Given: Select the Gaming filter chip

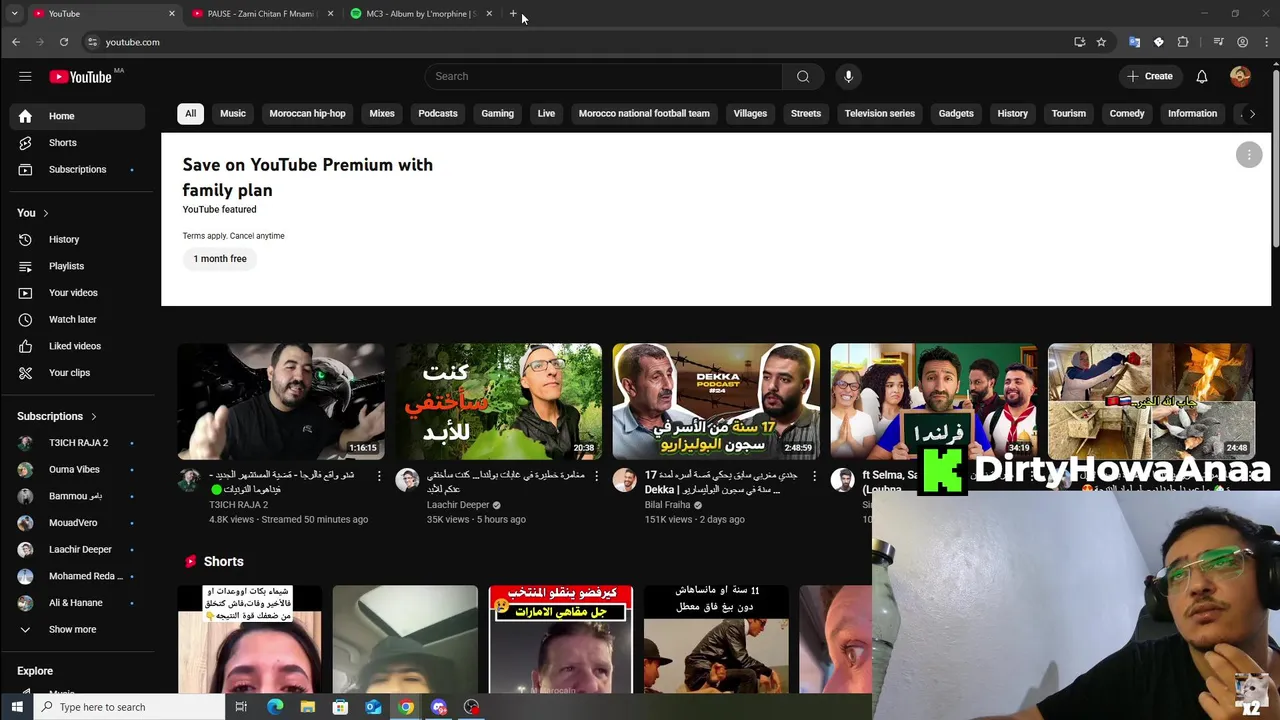Looking at the screenshot, I should (497, 114).
